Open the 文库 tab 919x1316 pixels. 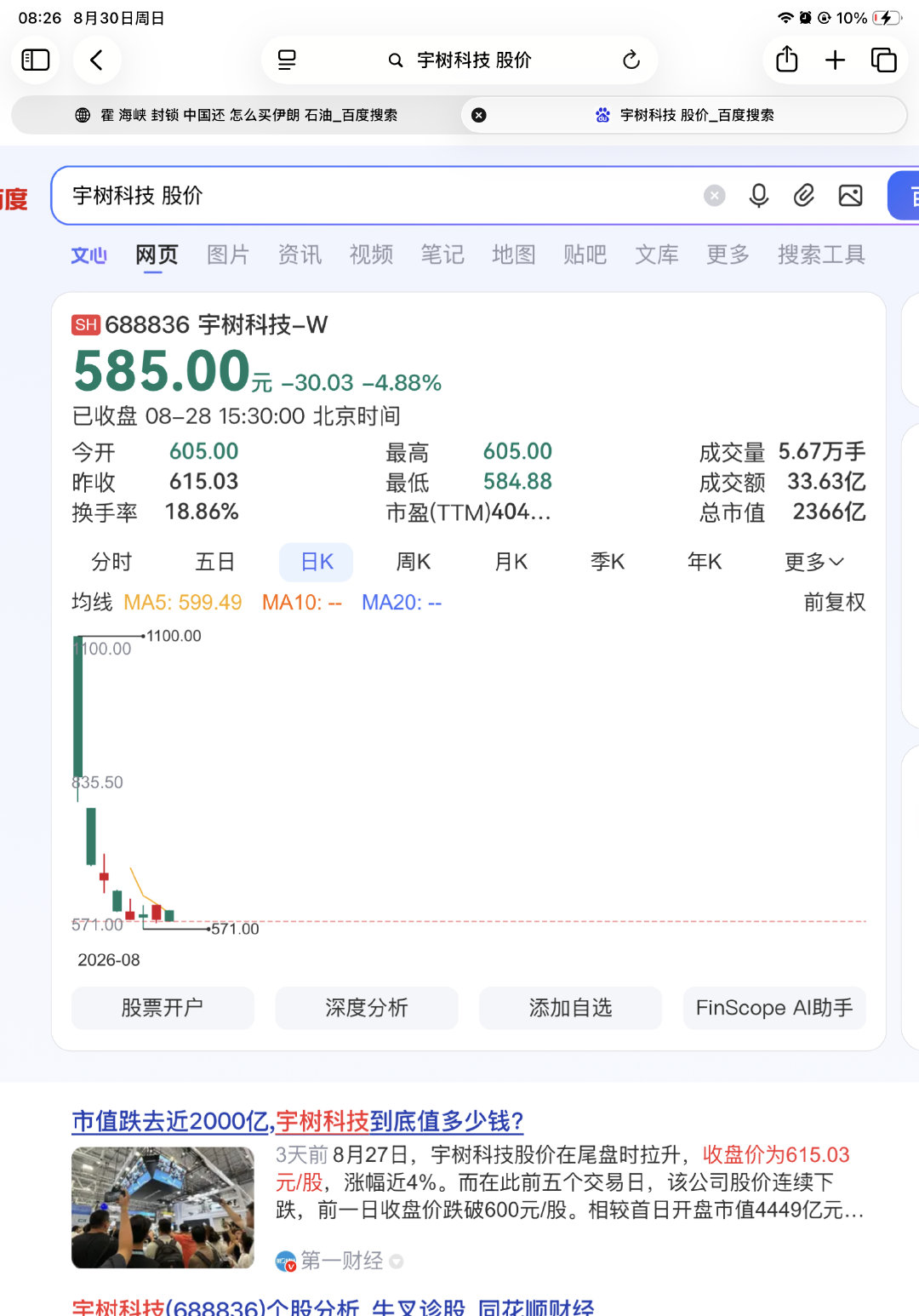(657, 255)
